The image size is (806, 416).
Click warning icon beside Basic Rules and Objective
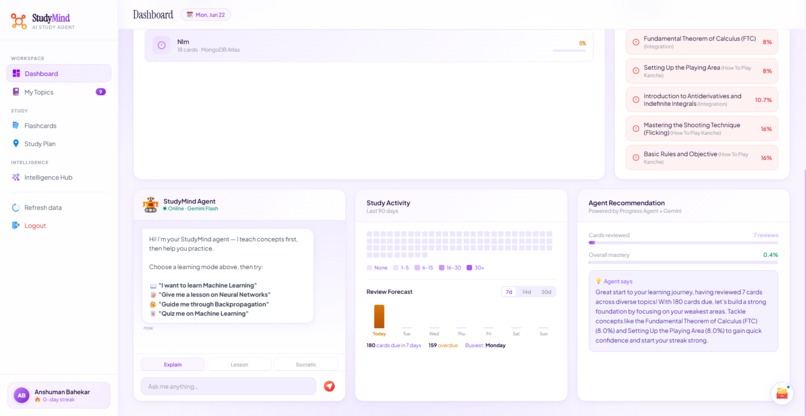click(x=635, y=157)
